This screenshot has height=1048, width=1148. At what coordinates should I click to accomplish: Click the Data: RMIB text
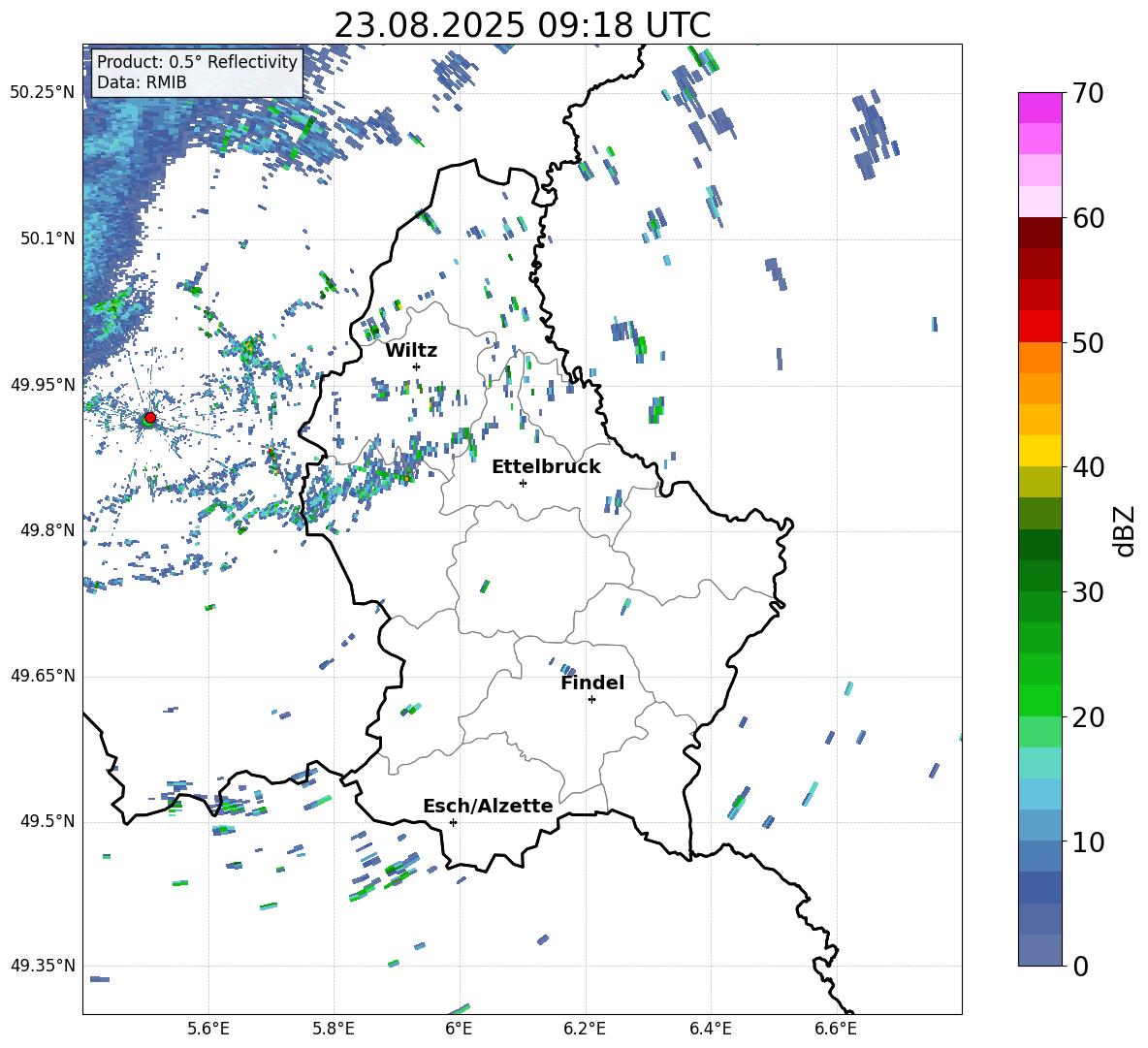[142, 82]
